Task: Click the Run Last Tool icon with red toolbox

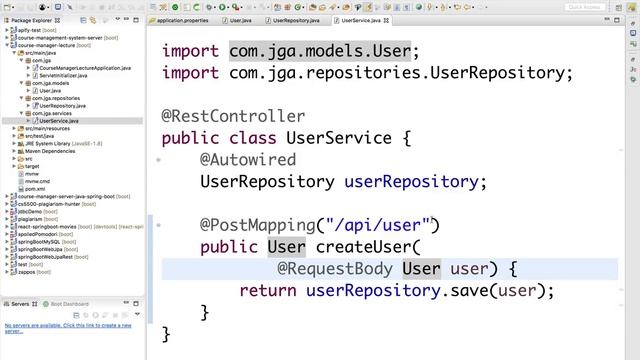Action: (235, 7)
